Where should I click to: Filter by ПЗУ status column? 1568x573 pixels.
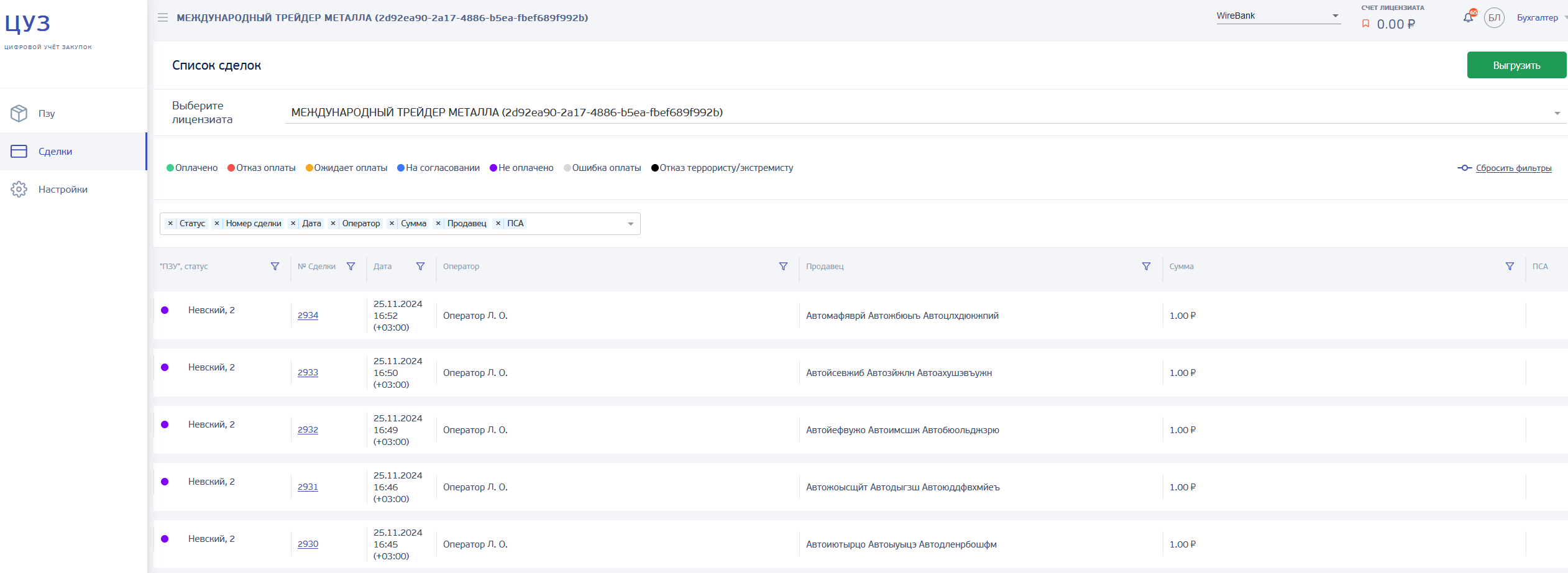(x=275, y=266)
